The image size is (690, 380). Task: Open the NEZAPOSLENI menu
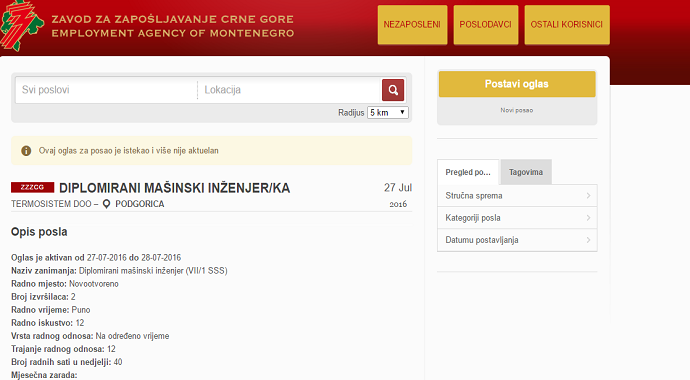point(412,25)
